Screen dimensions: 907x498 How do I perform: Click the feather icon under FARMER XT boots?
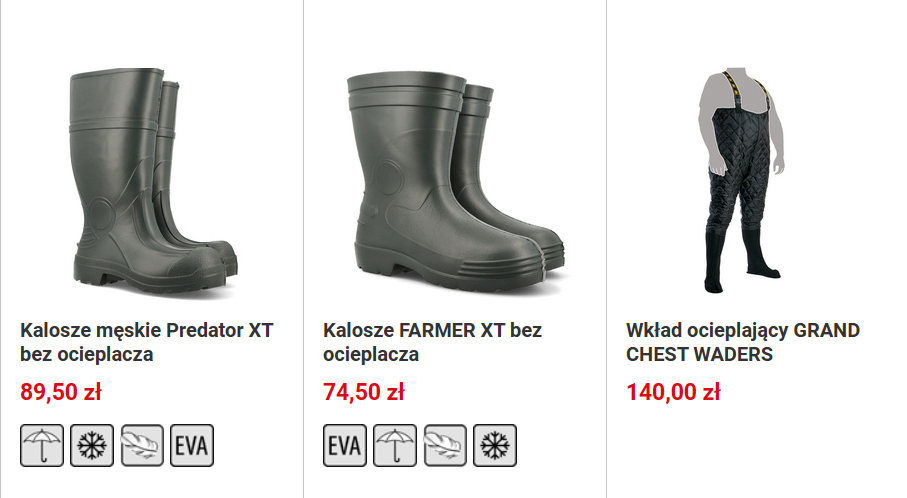coord(445,445)
